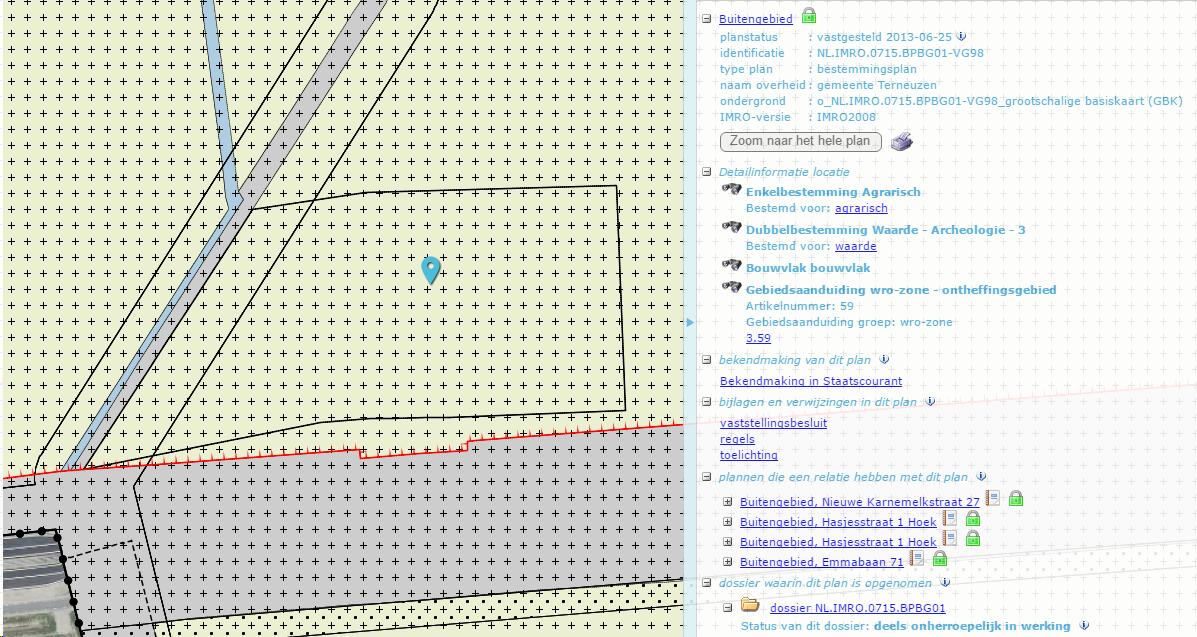This screenshot has height=637, width=1197.
Task: Click the text Artikelnummer: 59
Action: pyautogui.click(x=800, y=306)
